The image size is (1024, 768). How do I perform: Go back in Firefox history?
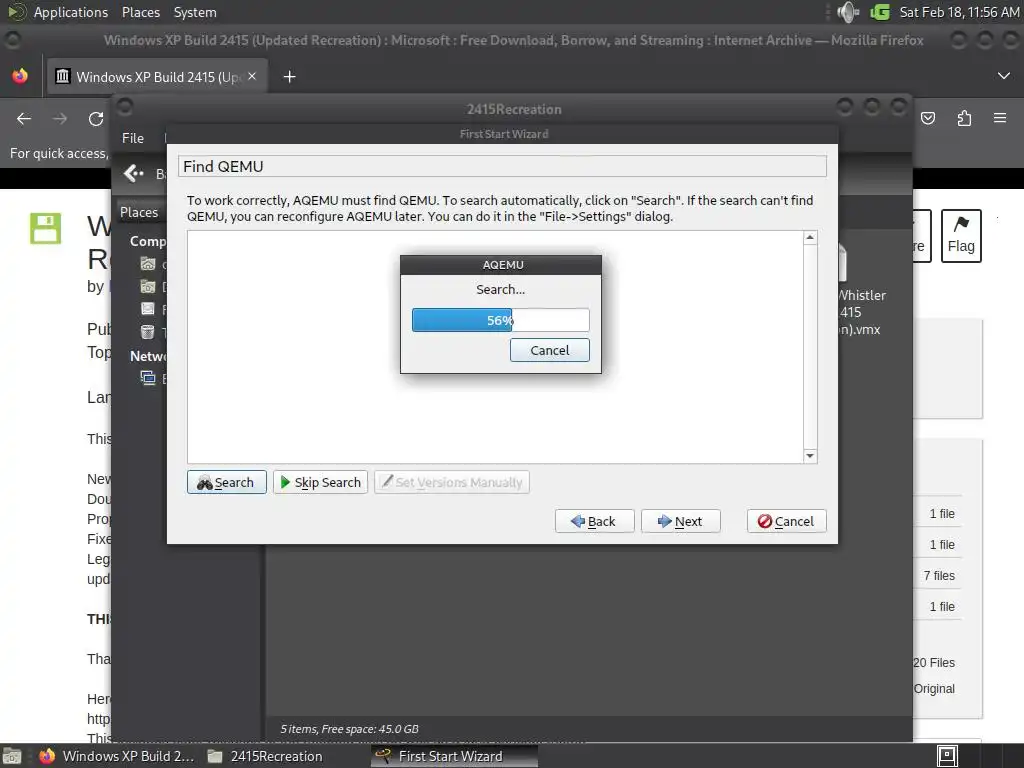(x=24, y=119)
